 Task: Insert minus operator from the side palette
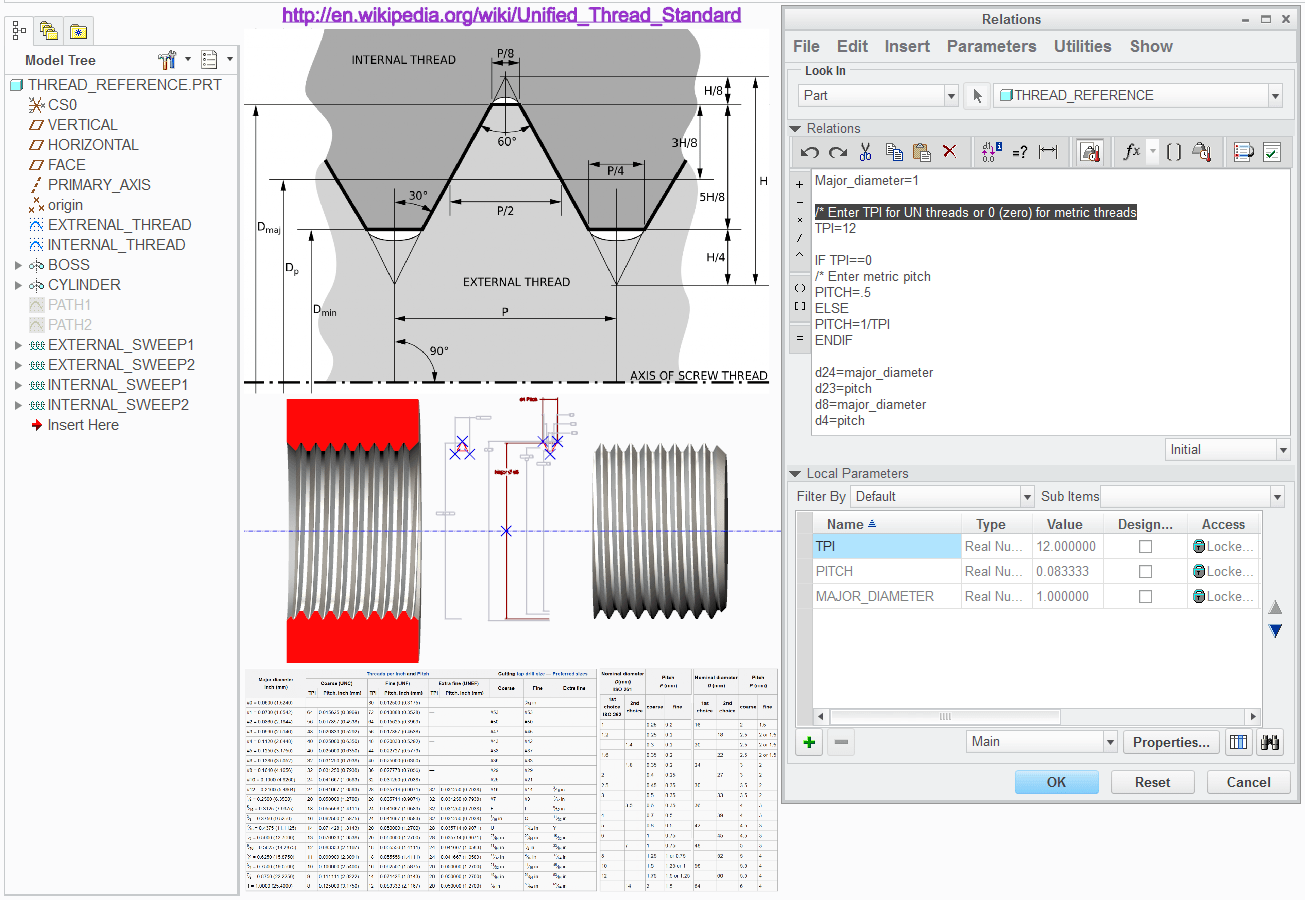point(800,202)
